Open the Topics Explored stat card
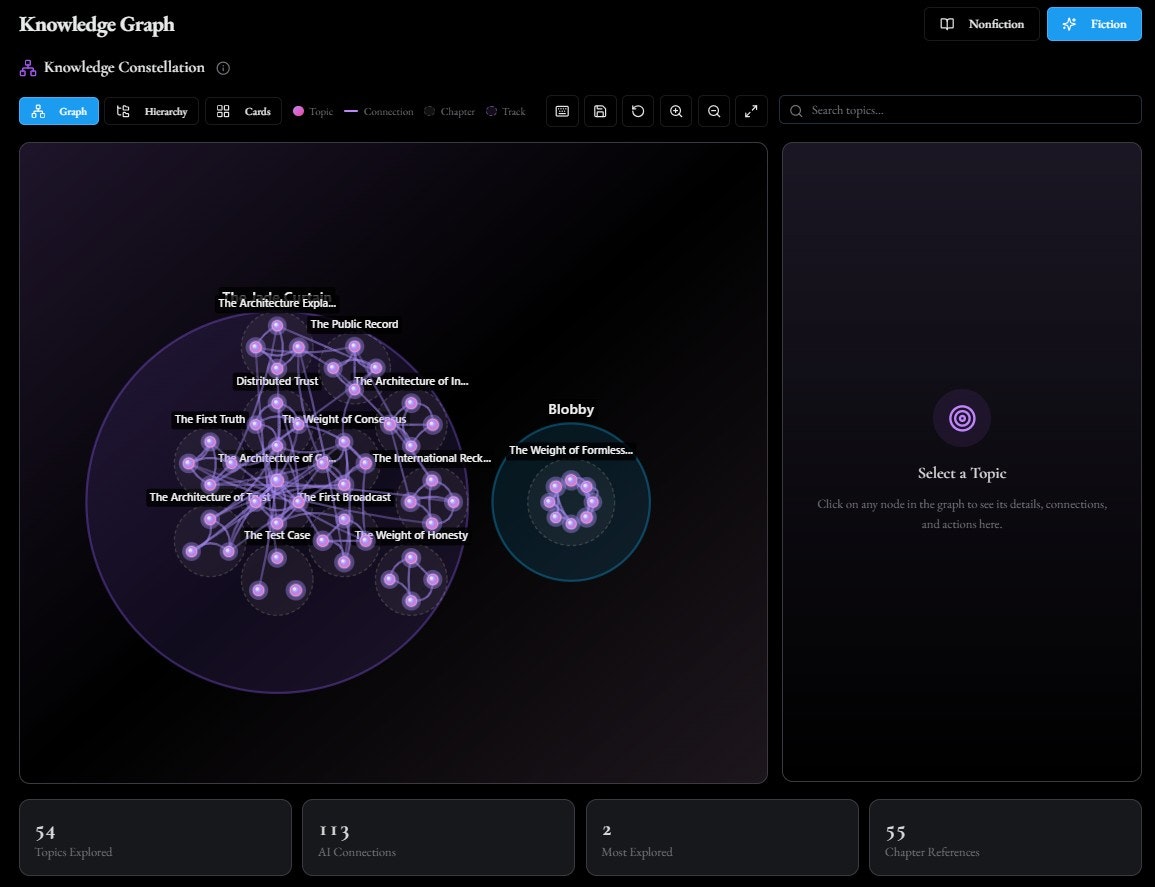 coord(155,838)
